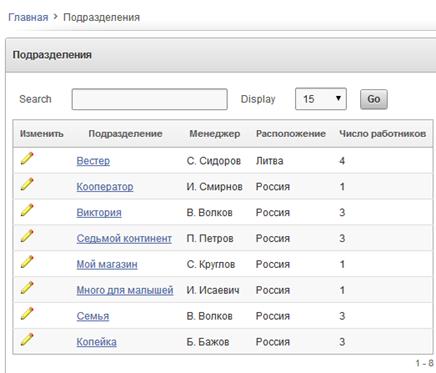This screenshot has width=436, height=373.
Task: Sort by Изменить column header
Action: 42,134
